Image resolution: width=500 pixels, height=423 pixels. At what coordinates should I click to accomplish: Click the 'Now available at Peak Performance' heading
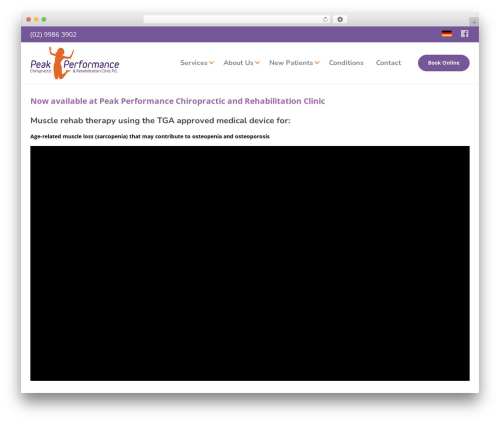[178, 101]
